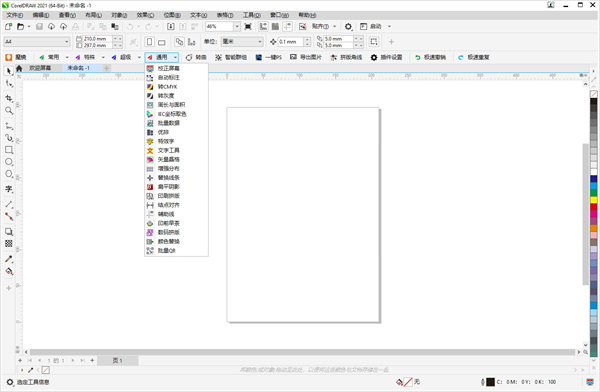Click the 魔镜 plugin button
Screen dimensions: 600x392
(16, 57)
